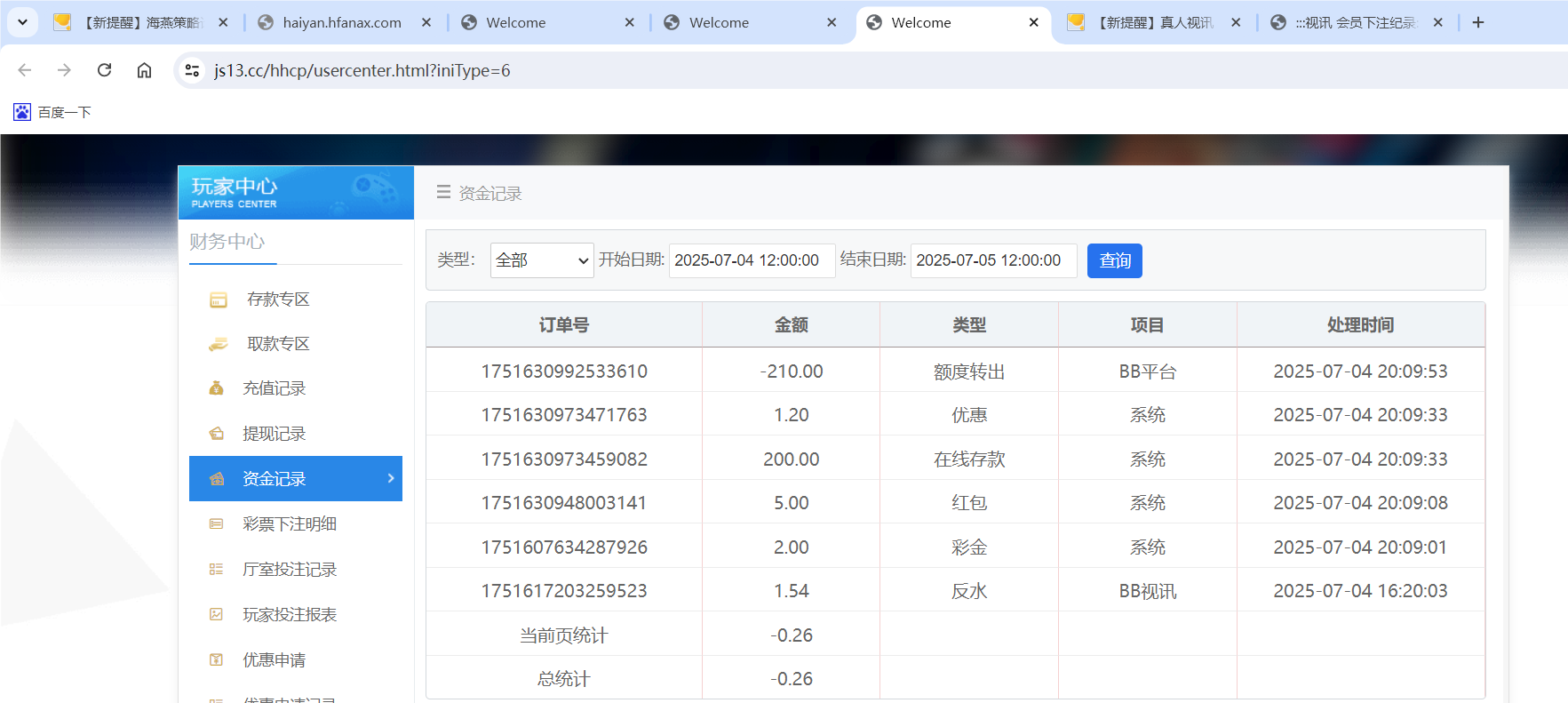Switch to the 视讯 会员下注纪录 tab
This screenshot has height=703, width=1568.
(1354, 22)
